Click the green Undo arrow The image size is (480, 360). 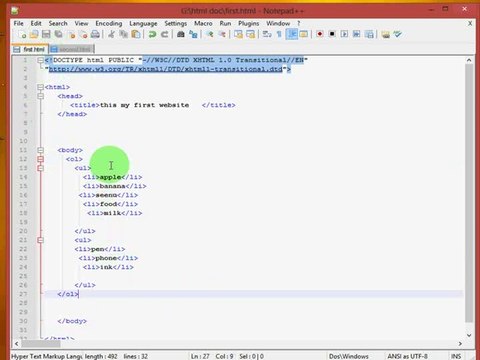coord(152,34)
